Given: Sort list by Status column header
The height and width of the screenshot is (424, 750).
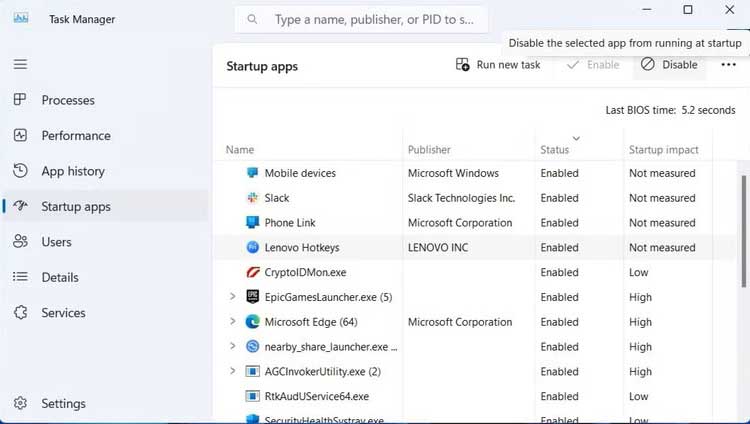Looking at the screenshot, I should pyautogui.click(x=555, y=150).
